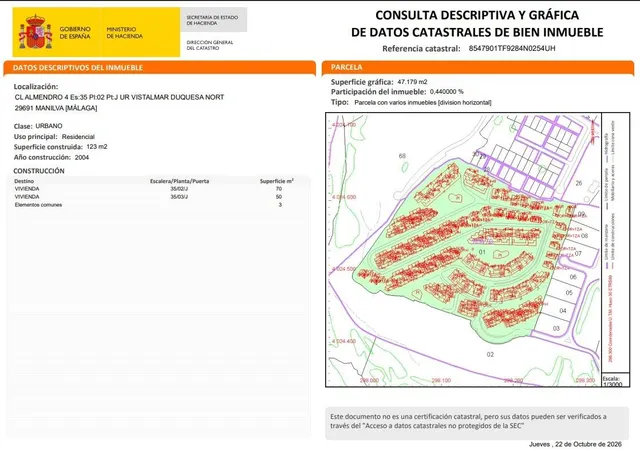Click the surface value '70' in table

(279, 189)
